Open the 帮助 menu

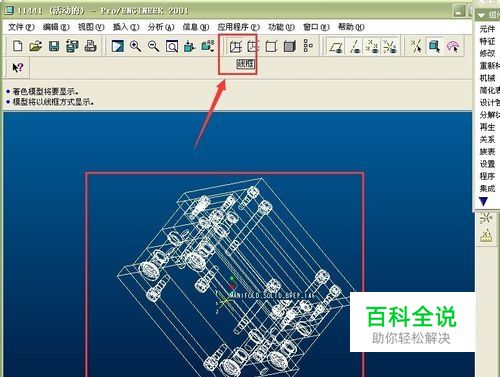point(351,27)
